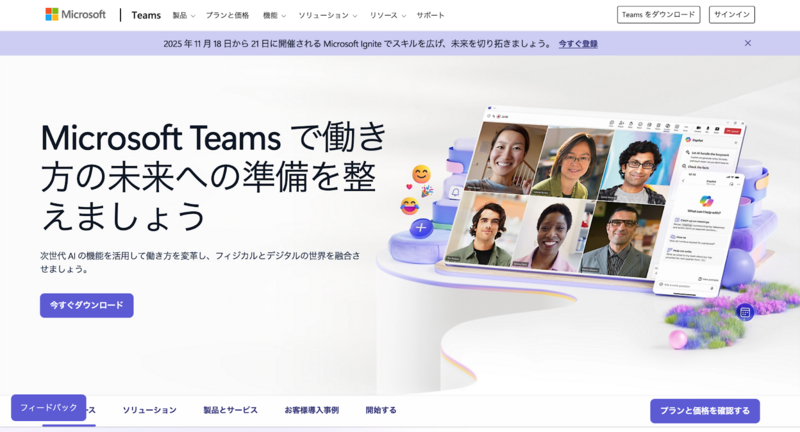The height and width of the screenshot is (432, 800).
Task: Click the plus bubble icon in hero image
Action: pyautogui.click(x=421, y=227)
